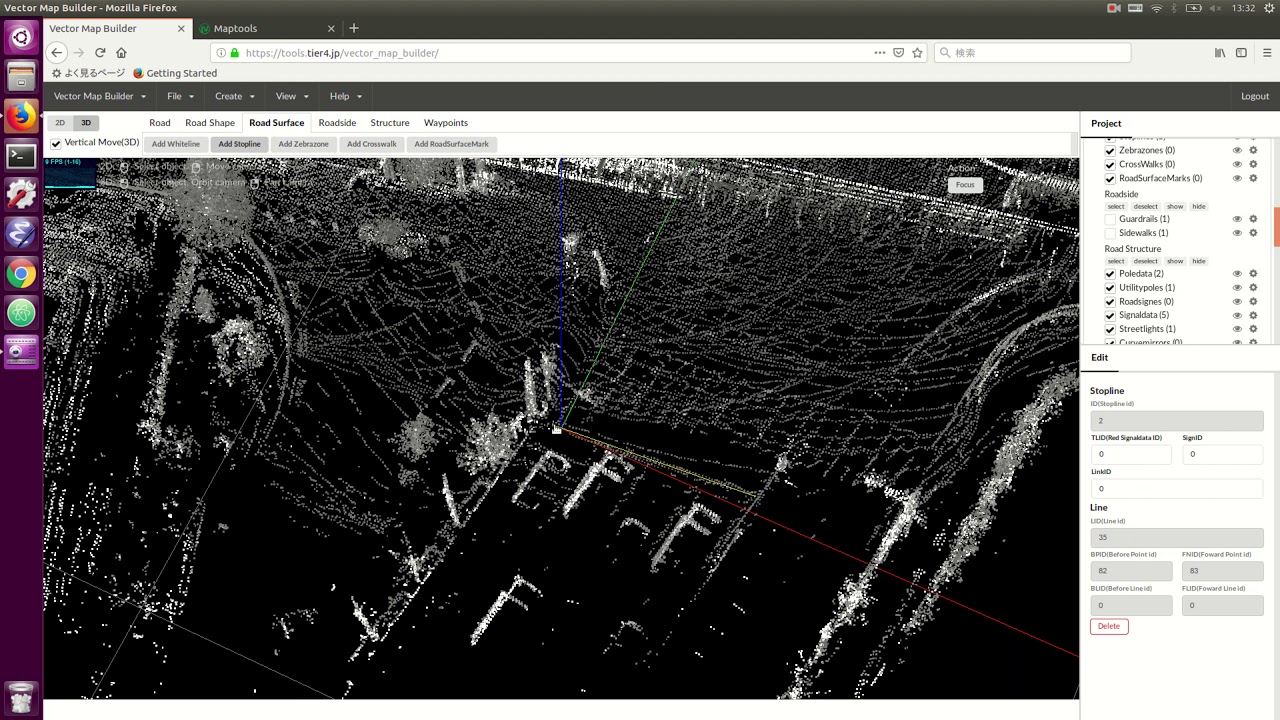This screenshot has width=1280, height=720.
Task: Open gear settings for Streetlights
Action: tap(1253, 329)
